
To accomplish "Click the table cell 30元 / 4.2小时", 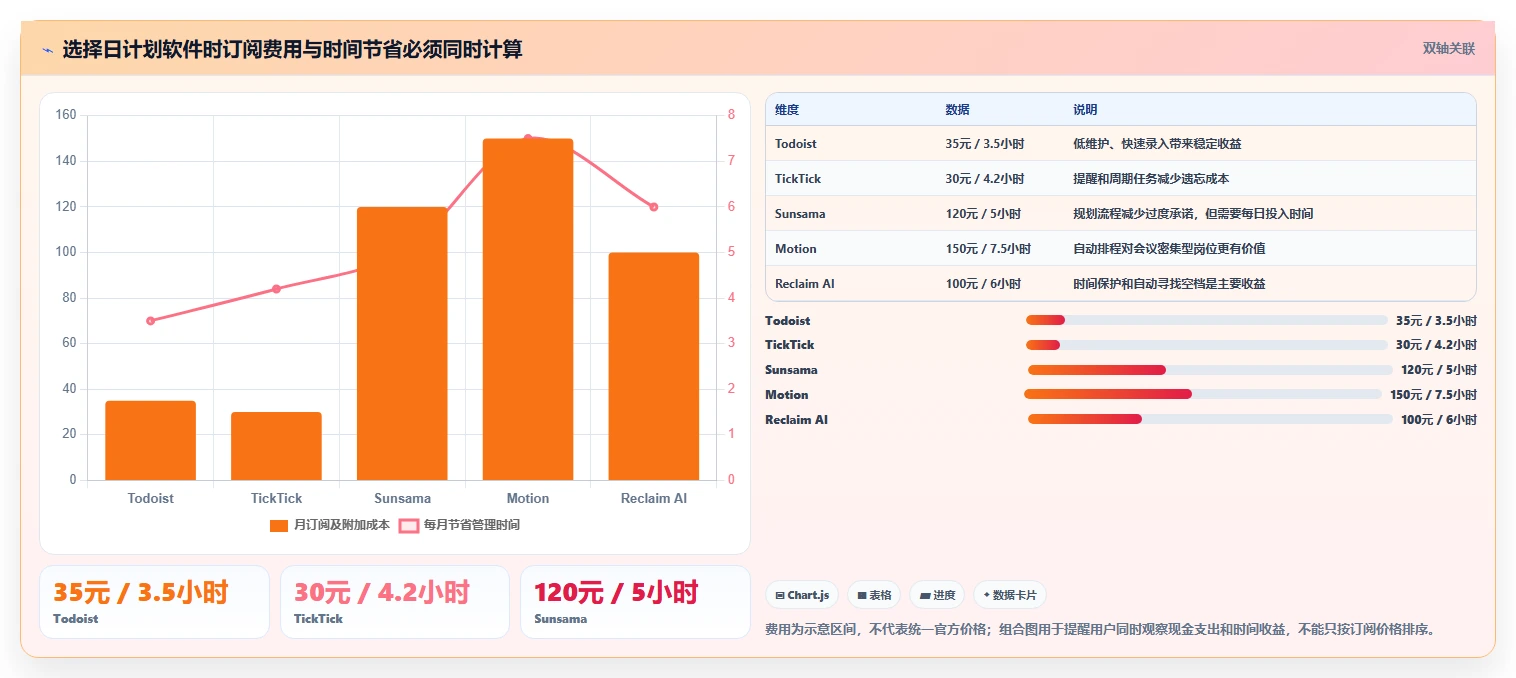I will 984,179.
